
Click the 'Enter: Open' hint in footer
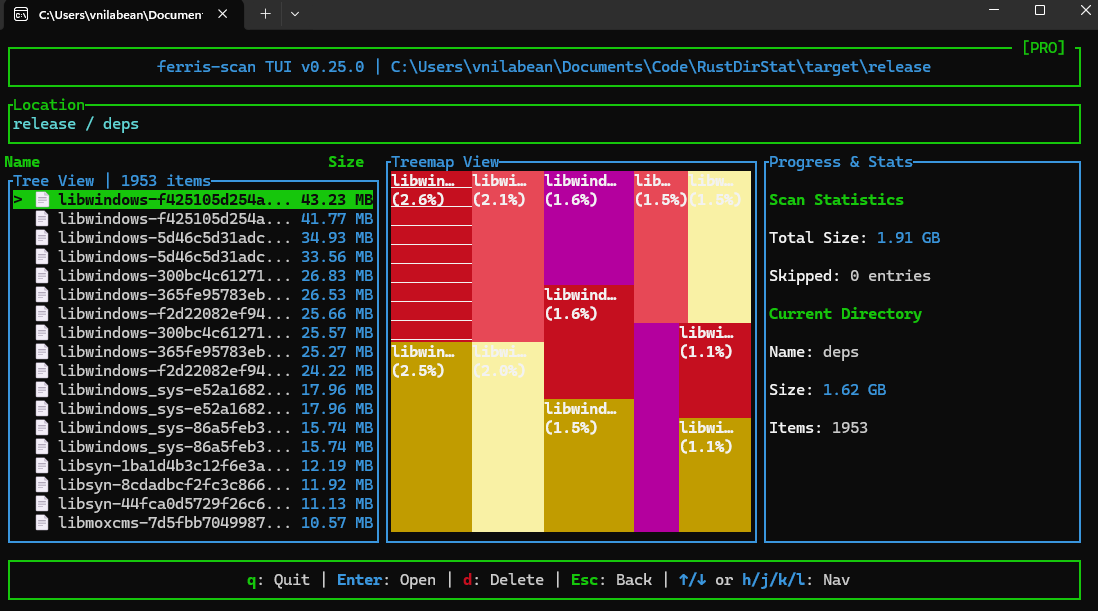386,580
